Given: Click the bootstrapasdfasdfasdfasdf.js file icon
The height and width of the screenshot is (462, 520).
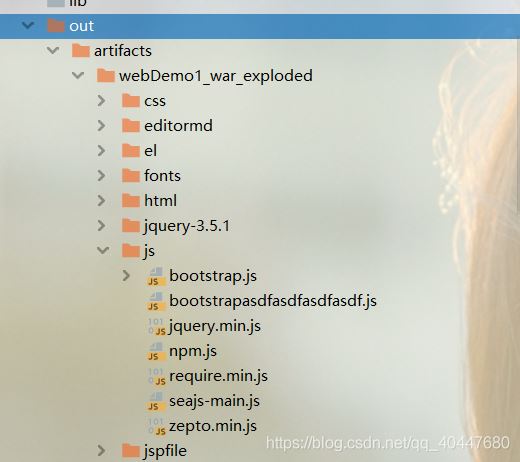Looking at the screenshot, I should pyautogui.click(x=156, y=301).
